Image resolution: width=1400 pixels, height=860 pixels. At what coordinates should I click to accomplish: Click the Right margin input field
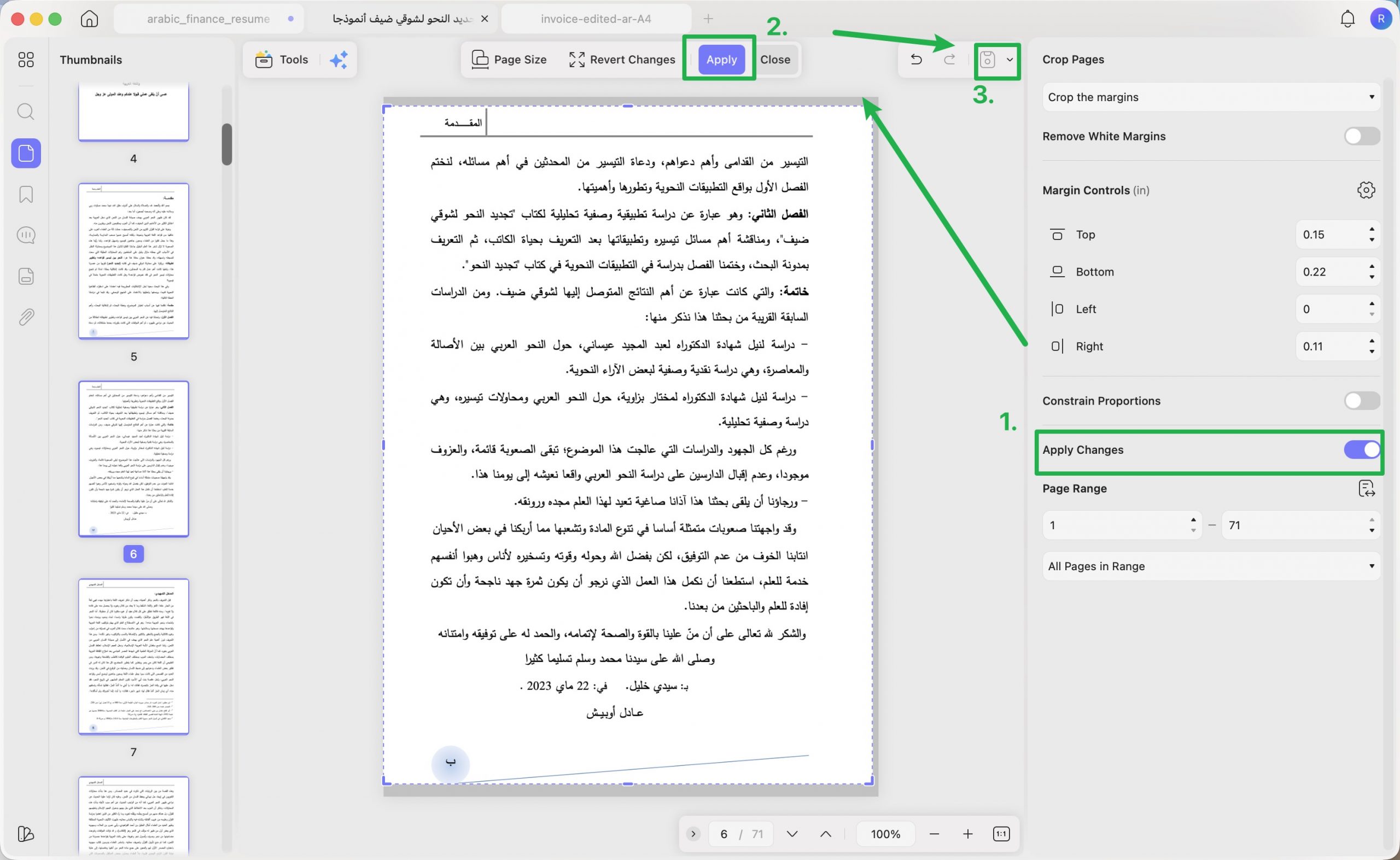coord(1337,347)
